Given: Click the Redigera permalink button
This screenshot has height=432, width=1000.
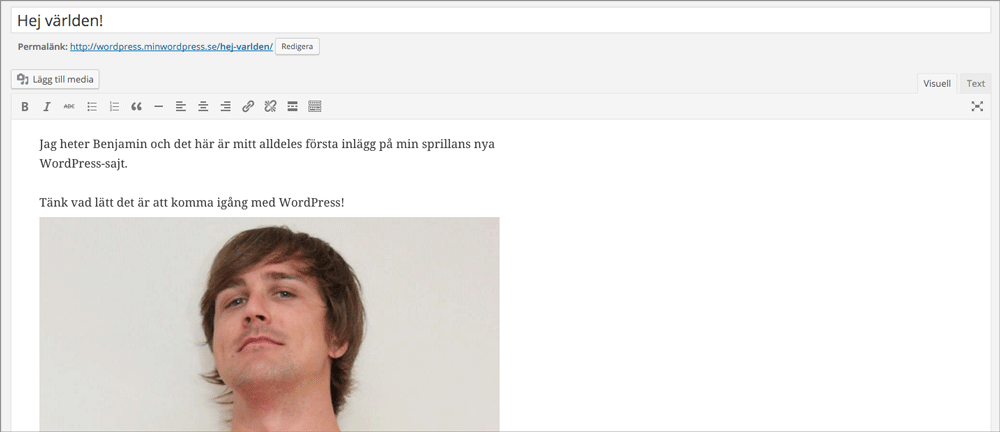Looking at the screenshot, I should 297,47.
